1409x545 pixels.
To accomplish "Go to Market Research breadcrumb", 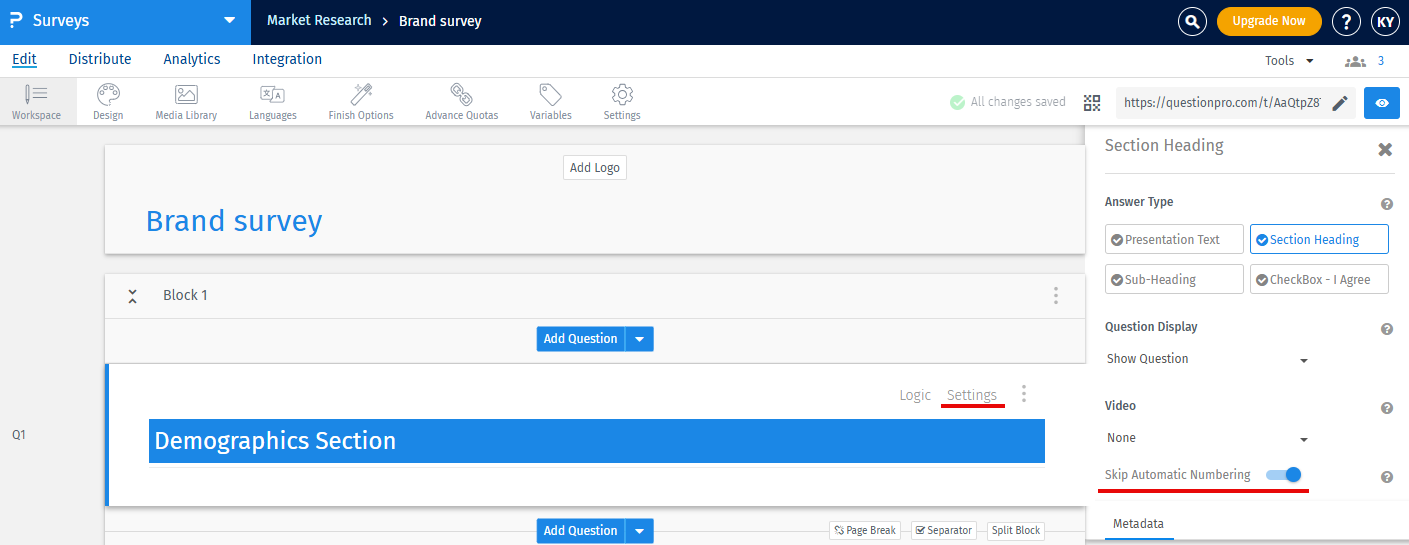I will tap(319, 21).
